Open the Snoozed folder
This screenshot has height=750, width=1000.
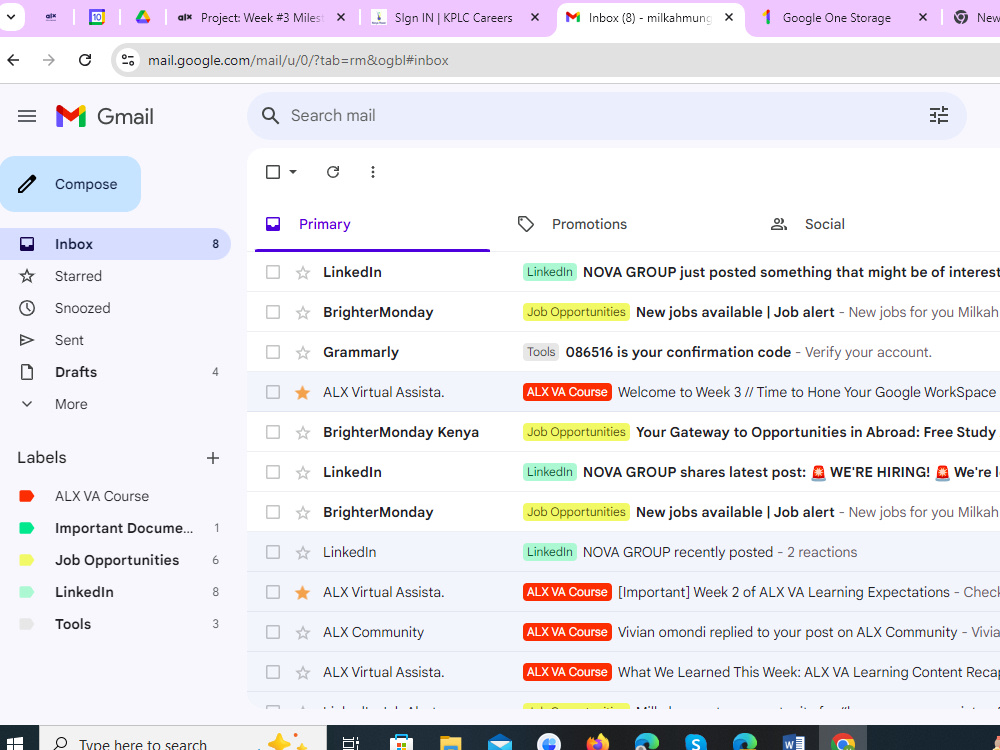(82, 308)
